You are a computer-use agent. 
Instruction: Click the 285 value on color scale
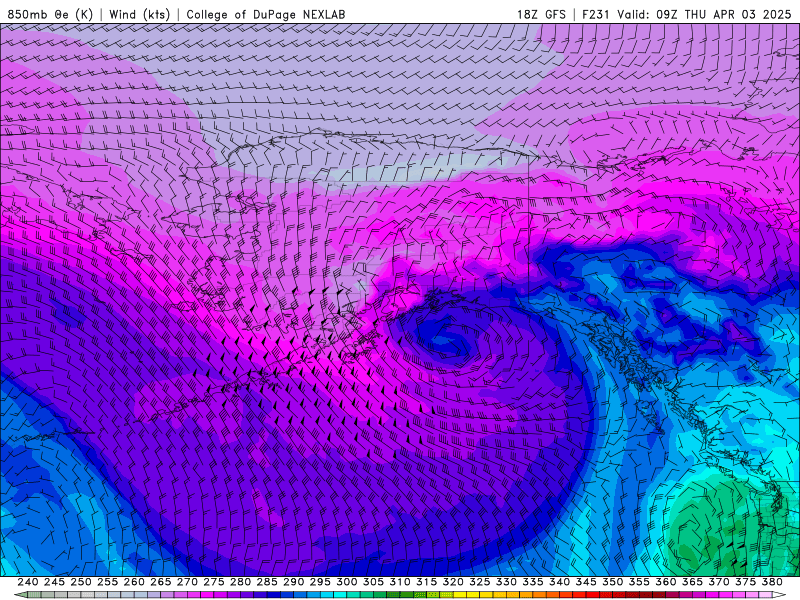[267, 582]
